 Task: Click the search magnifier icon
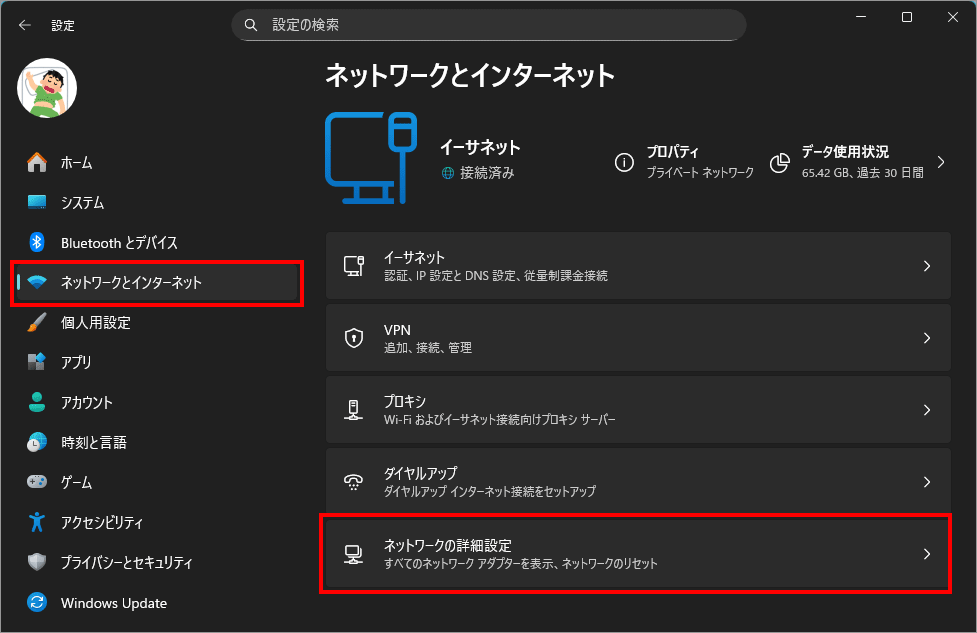pyautogui.click(x=251, y=25)
